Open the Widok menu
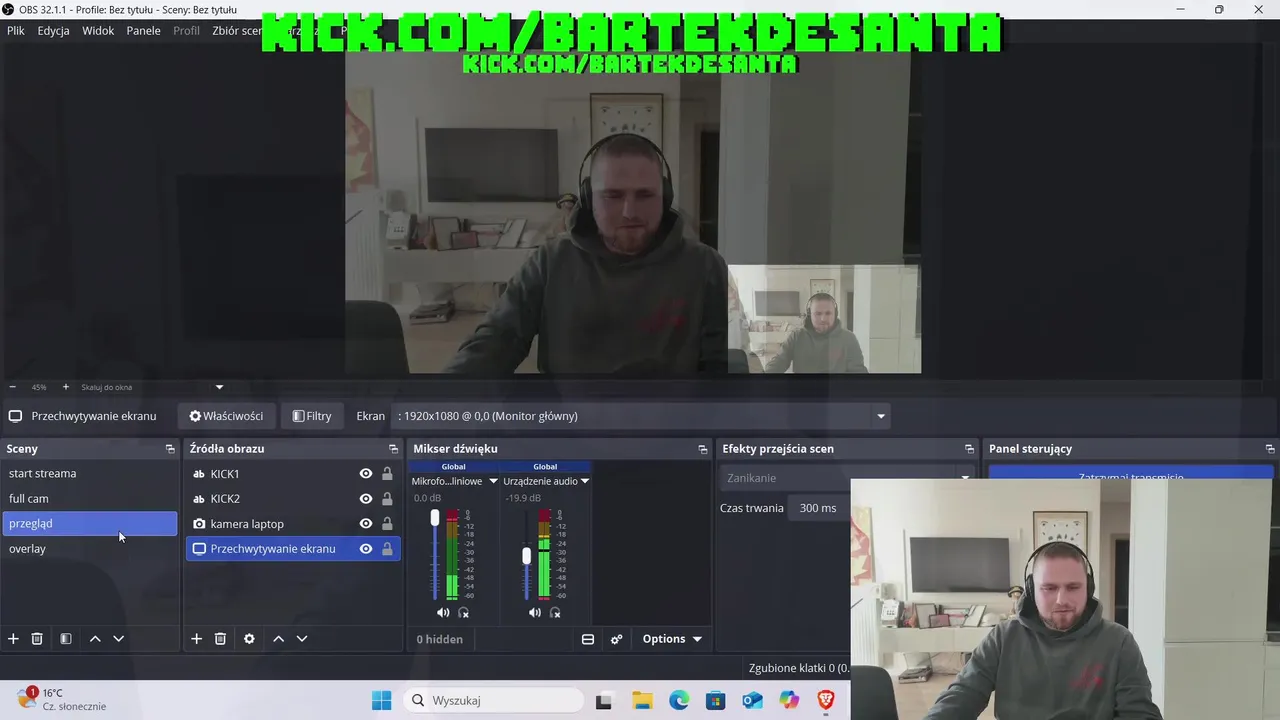The width and height of the screenshot is (1280, 720). (x=98, y=31)
